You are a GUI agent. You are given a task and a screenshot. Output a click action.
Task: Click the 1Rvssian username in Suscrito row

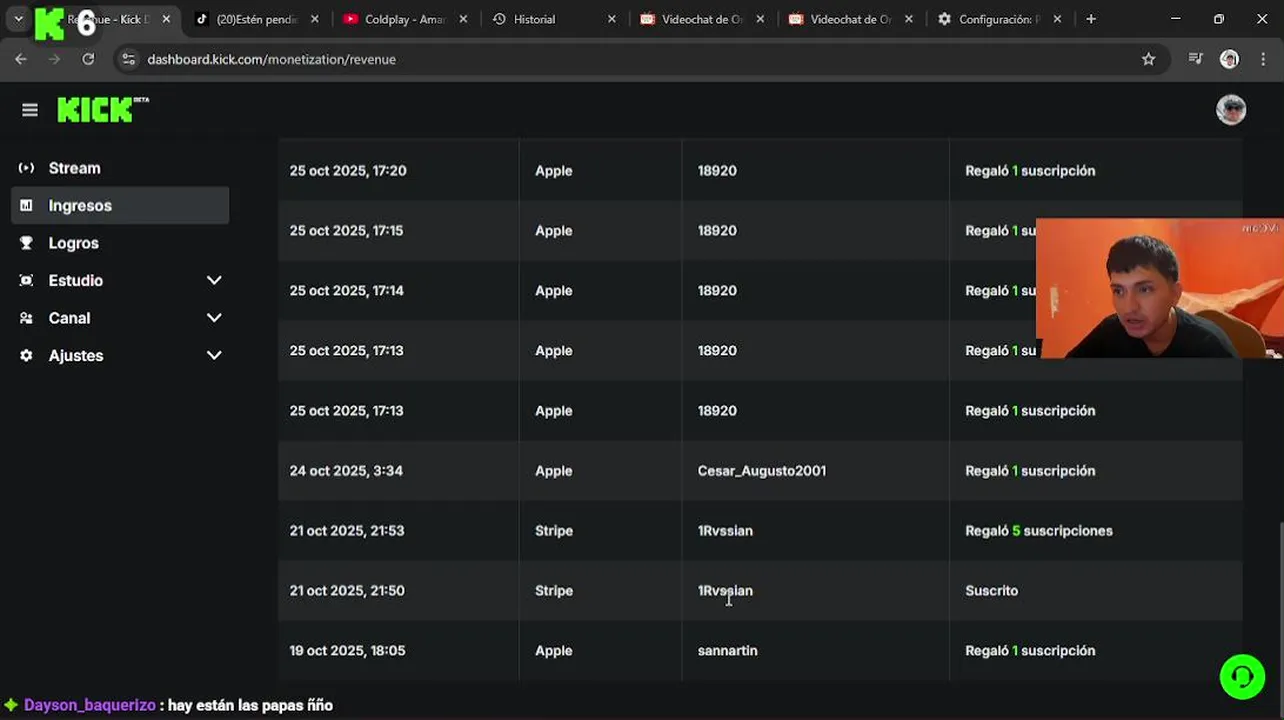[725, 591]
